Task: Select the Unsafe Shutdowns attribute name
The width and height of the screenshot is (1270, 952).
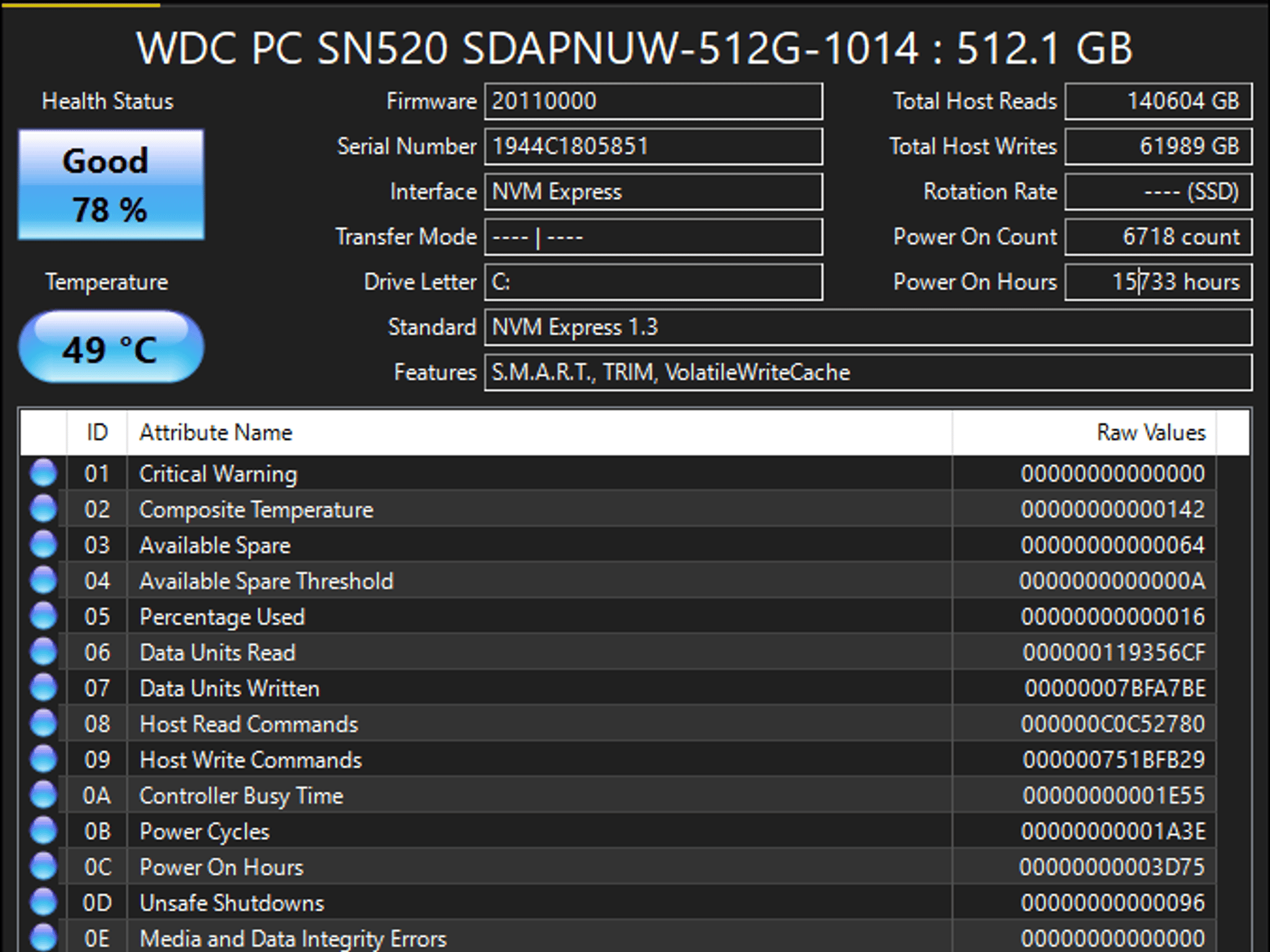Action: tap(232, 903)
